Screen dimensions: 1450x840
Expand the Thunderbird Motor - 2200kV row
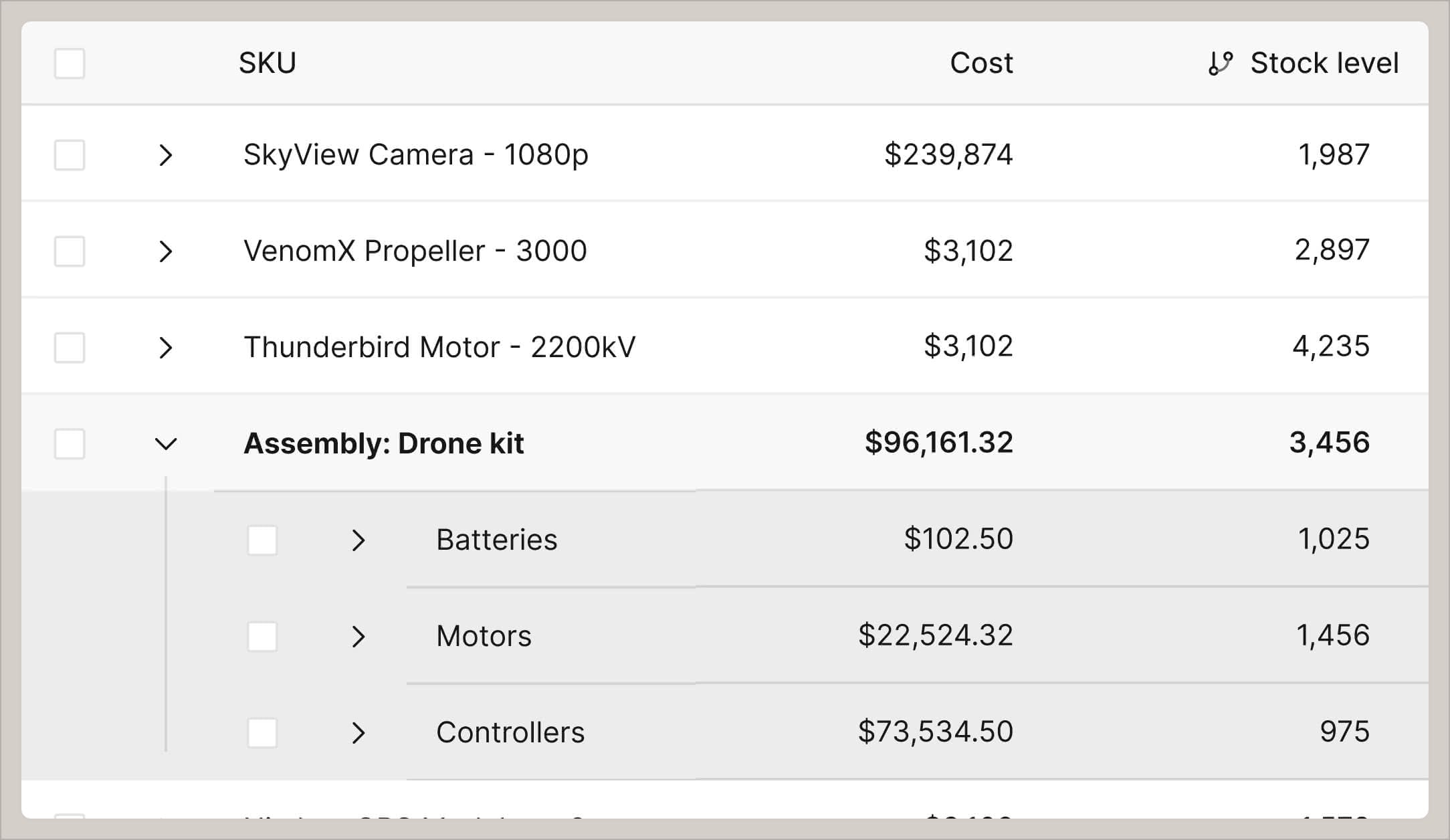(x=166, y=347)
